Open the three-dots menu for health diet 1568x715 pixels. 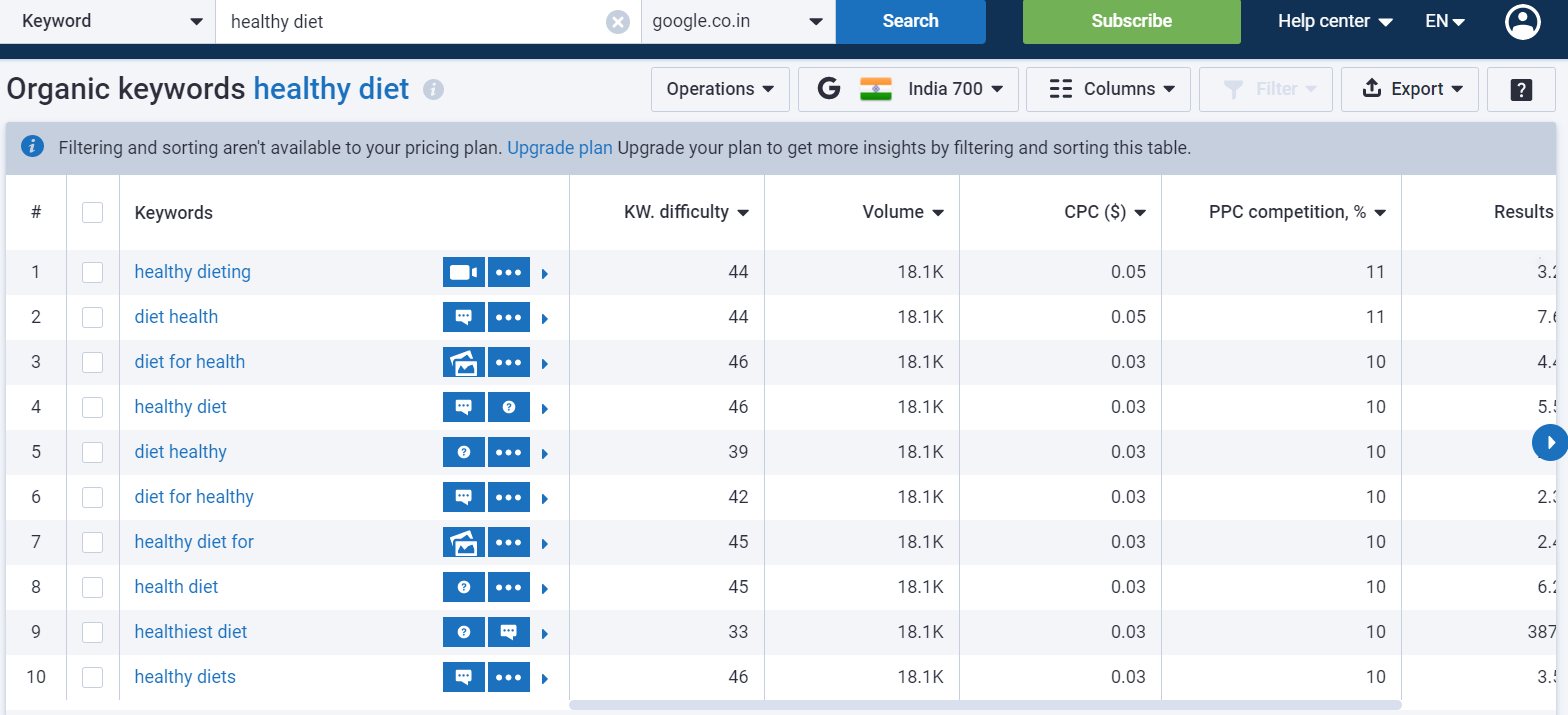click(x=509, y=587)
